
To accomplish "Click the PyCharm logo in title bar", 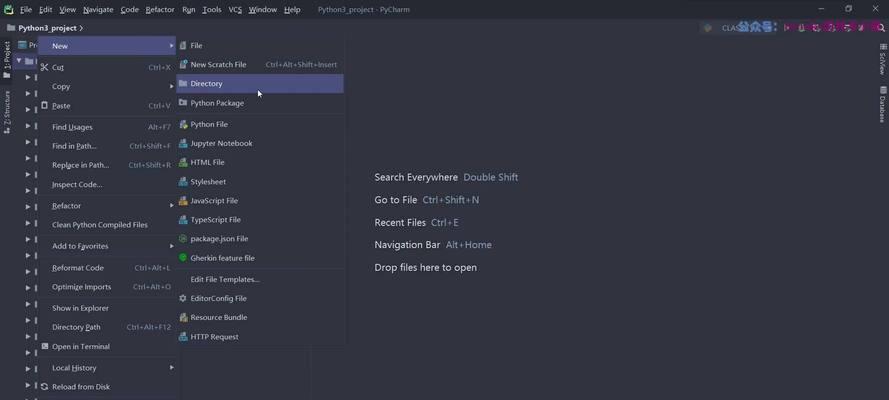I will tap(9, 9).
